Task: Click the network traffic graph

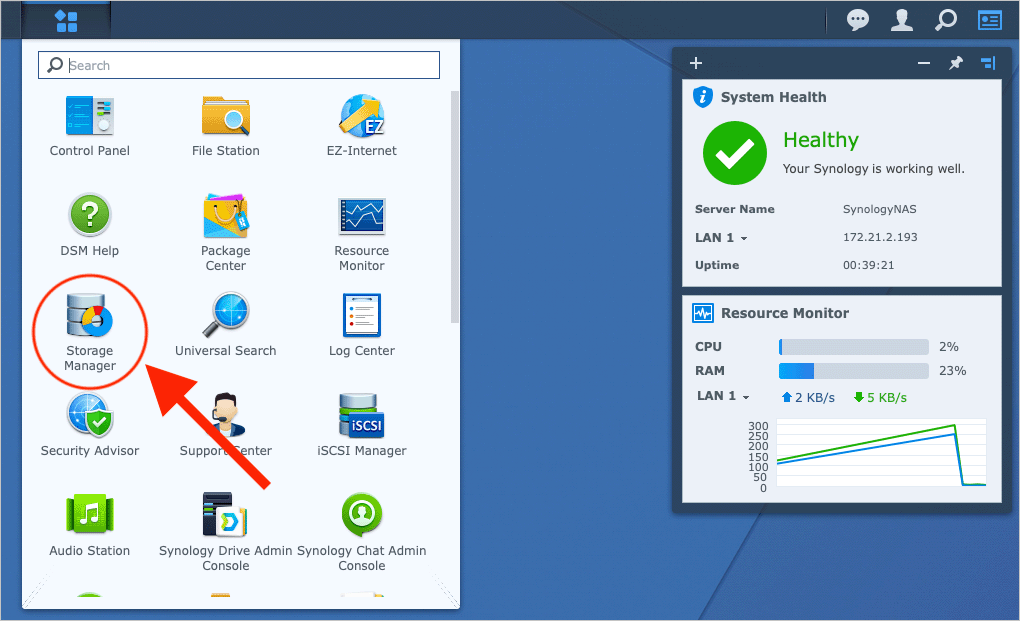Action: tap(881, 453)
